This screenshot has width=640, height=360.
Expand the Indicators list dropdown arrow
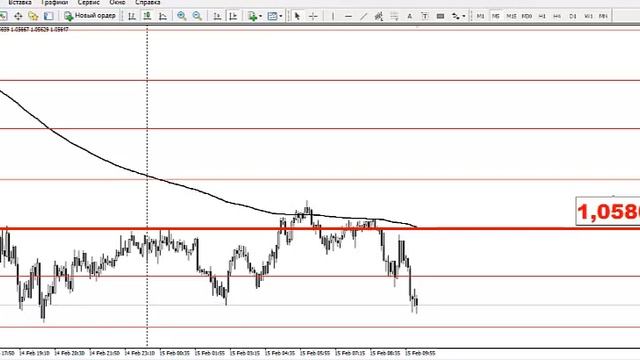[x=260, y=16]
